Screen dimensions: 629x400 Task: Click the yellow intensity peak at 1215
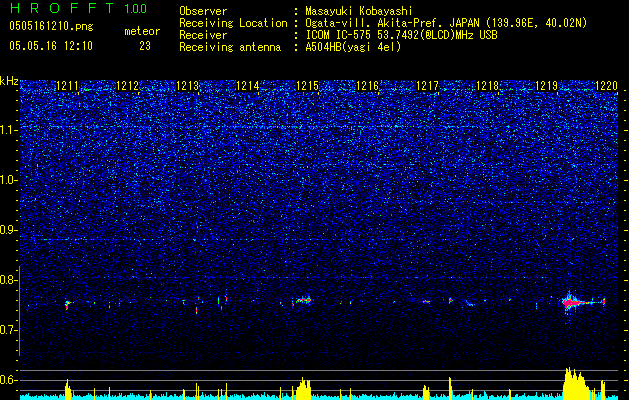[304, 388]
